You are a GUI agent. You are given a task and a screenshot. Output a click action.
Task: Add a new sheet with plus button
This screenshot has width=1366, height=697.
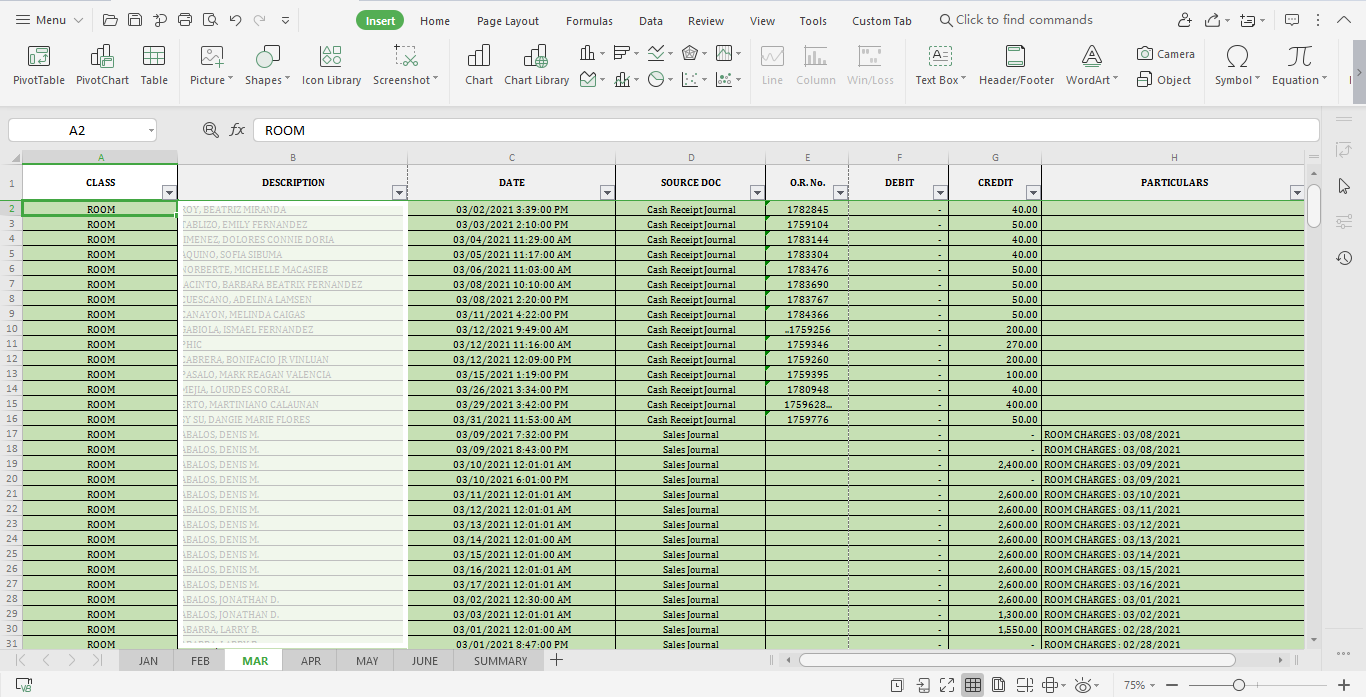557,660
